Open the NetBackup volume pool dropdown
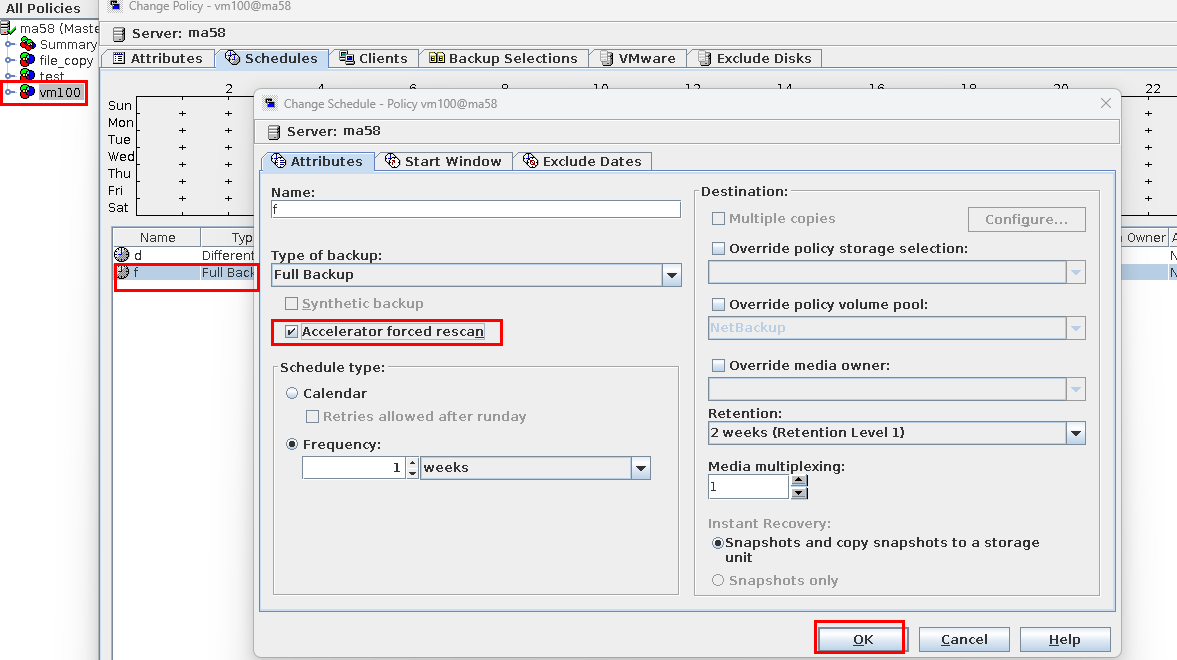 pyautogui.click(x=1076, y=328)
